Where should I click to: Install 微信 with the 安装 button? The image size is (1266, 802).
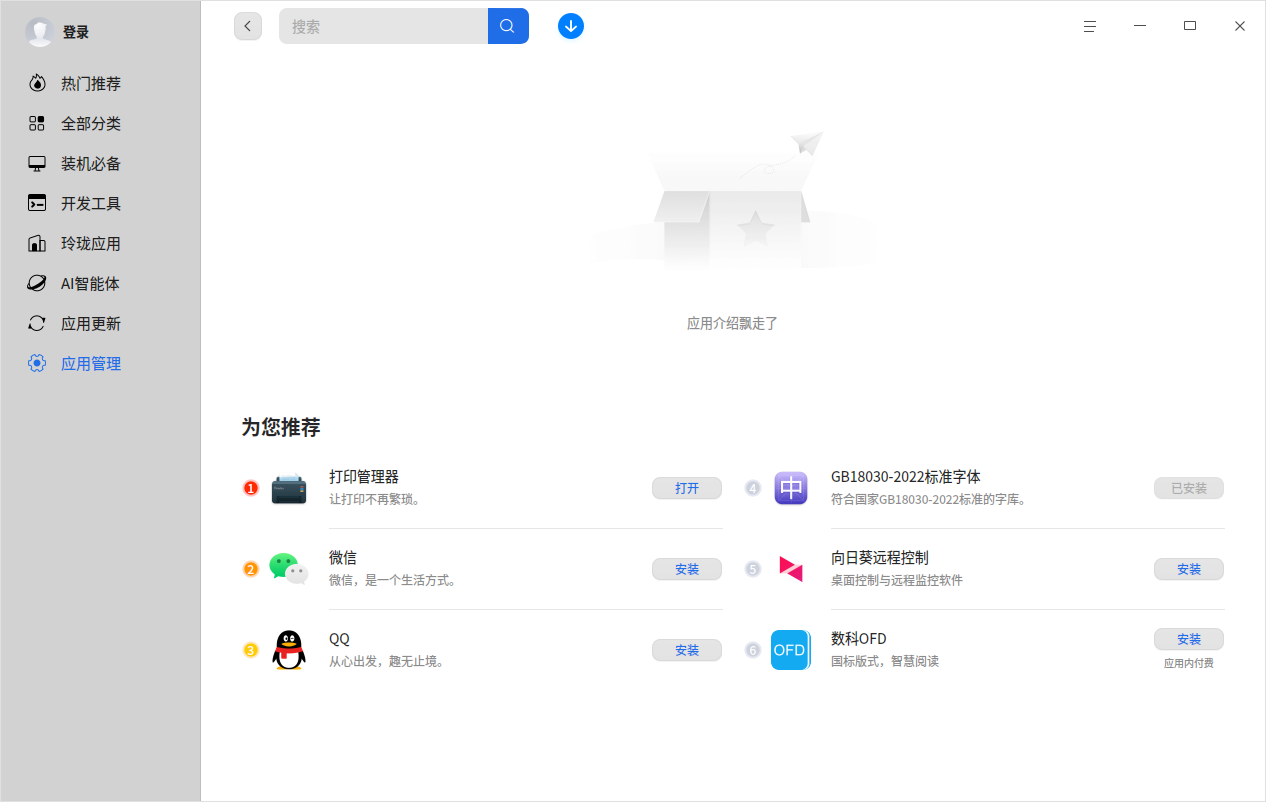coord(687,569)
